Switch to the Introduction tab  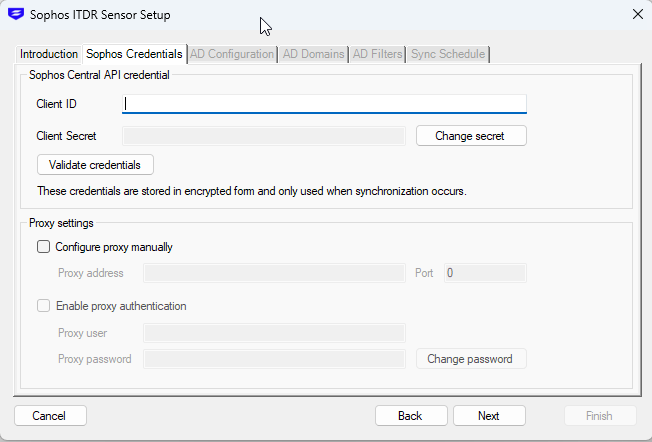pos(49,54)
